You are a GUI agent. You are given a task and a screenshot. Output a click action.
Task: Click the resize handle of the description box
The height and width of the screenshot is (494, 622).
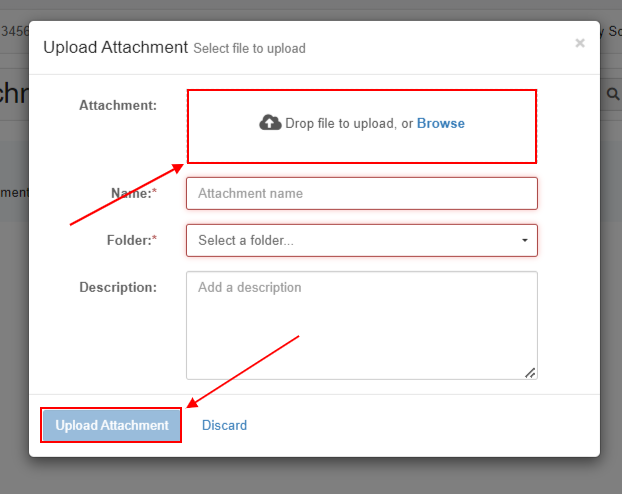tap(530, 372)
